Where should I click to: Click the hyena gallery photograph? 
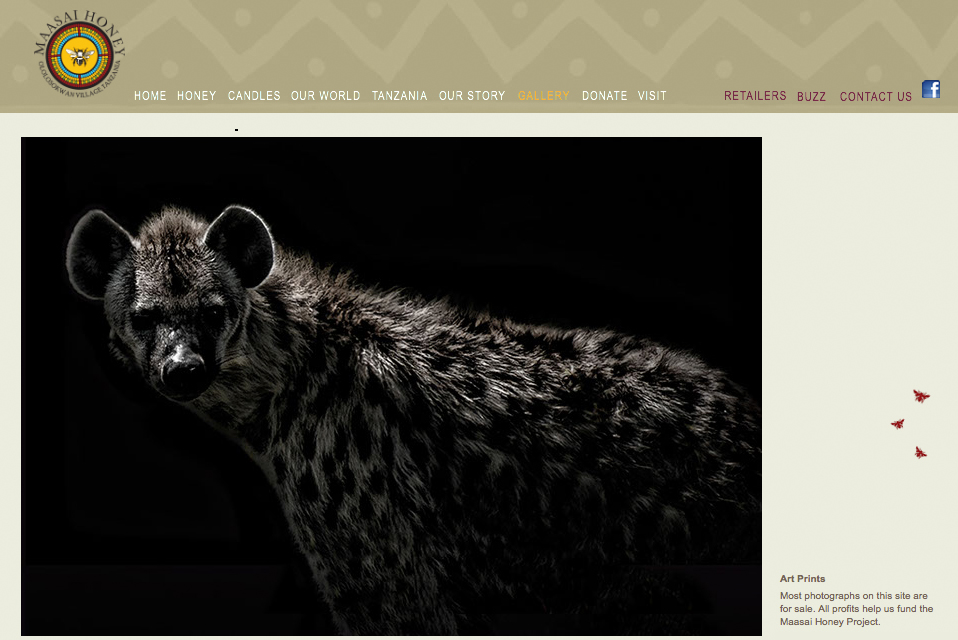click(391, 386)
